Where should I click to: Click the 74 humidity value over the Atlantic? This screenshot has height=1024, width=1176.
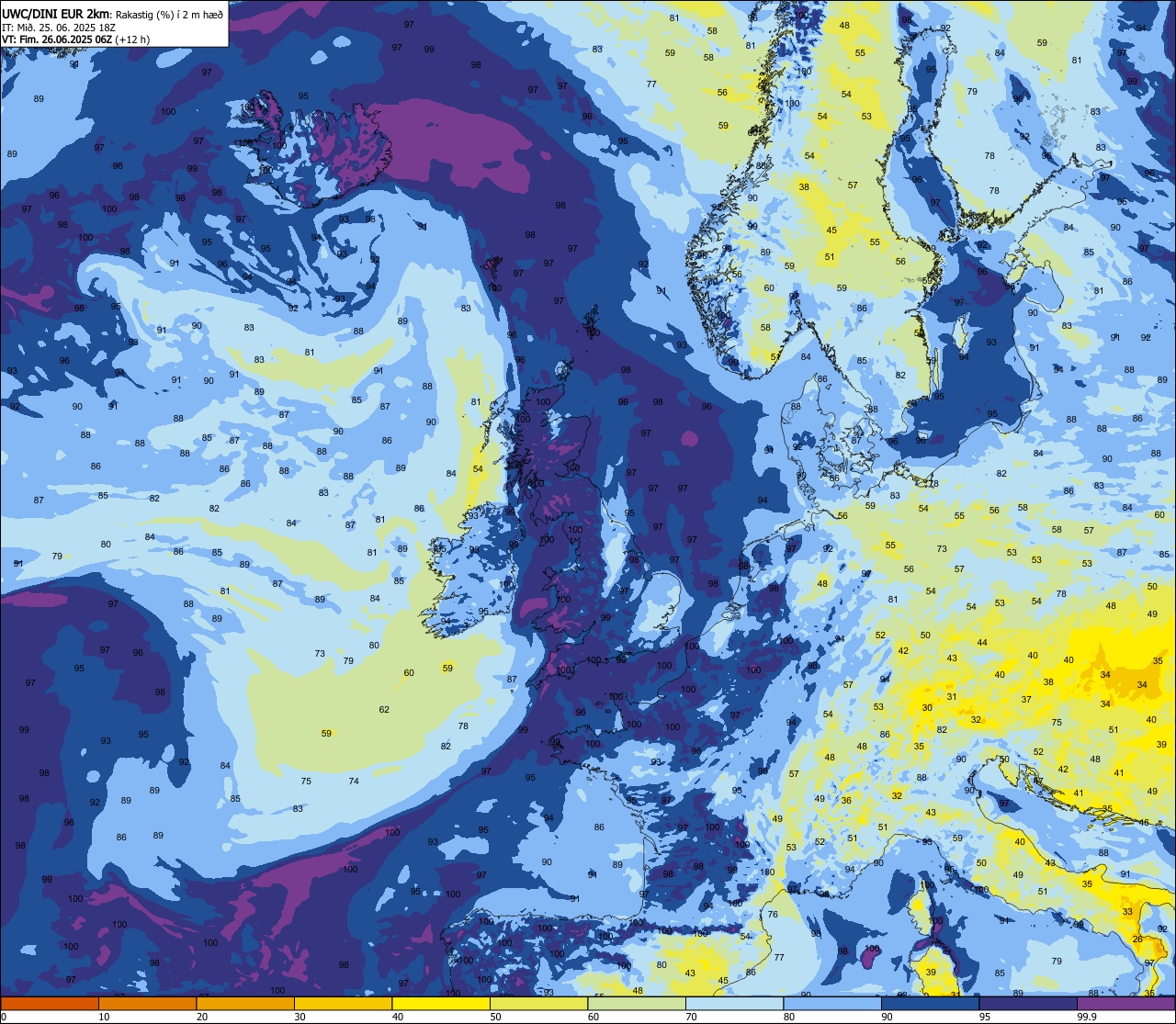(x=354, y=781)
